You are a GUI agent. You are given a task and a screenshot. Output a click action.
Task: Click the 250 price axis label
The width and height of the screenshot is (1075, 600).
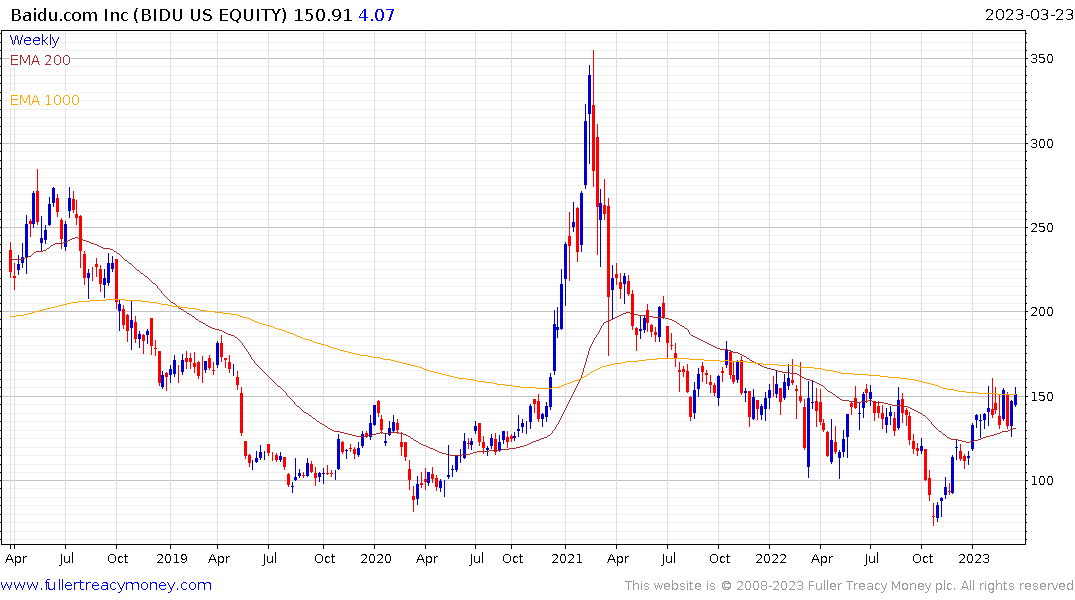[x=1042, y=228]
